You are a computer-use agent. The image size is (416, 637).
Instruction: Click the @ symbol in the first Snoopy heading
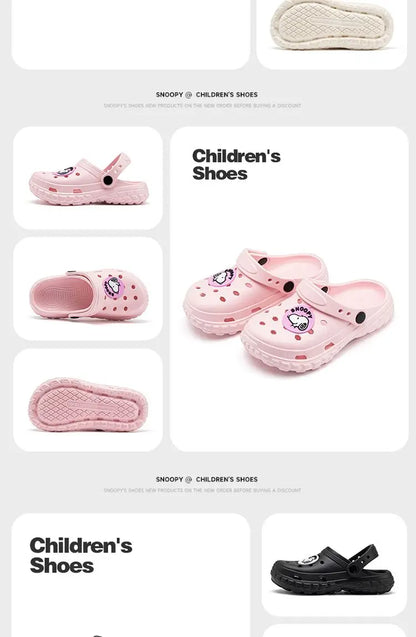[x=188, y=95]
